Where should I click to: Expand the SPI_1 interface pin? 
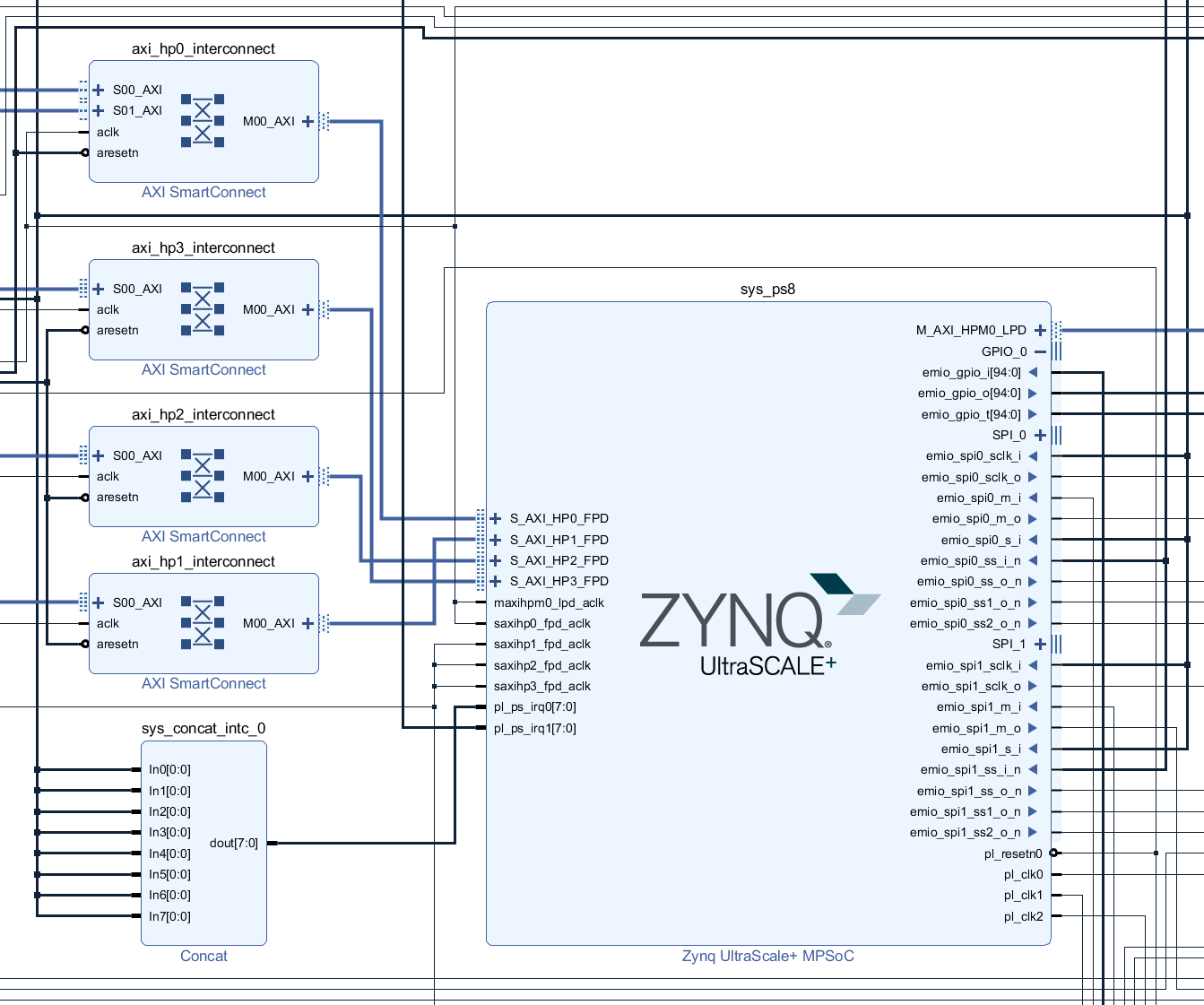(x=1039, y=644)
